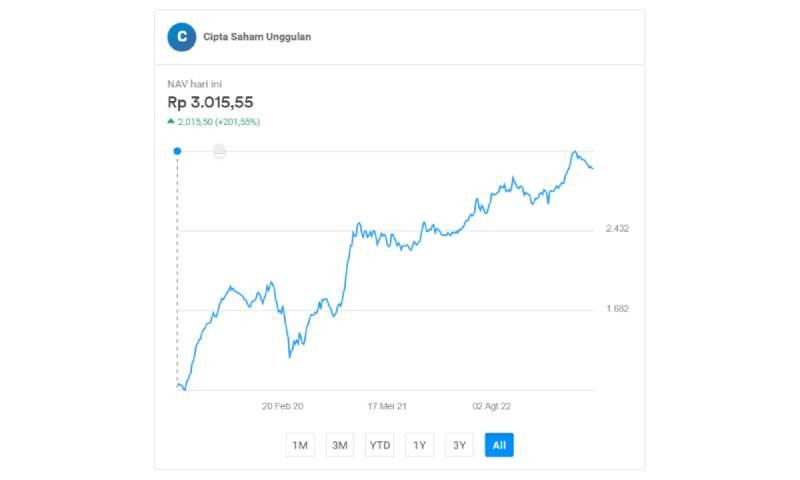
Task: Click the gray chart slider handle
Action: click(219, 151)
